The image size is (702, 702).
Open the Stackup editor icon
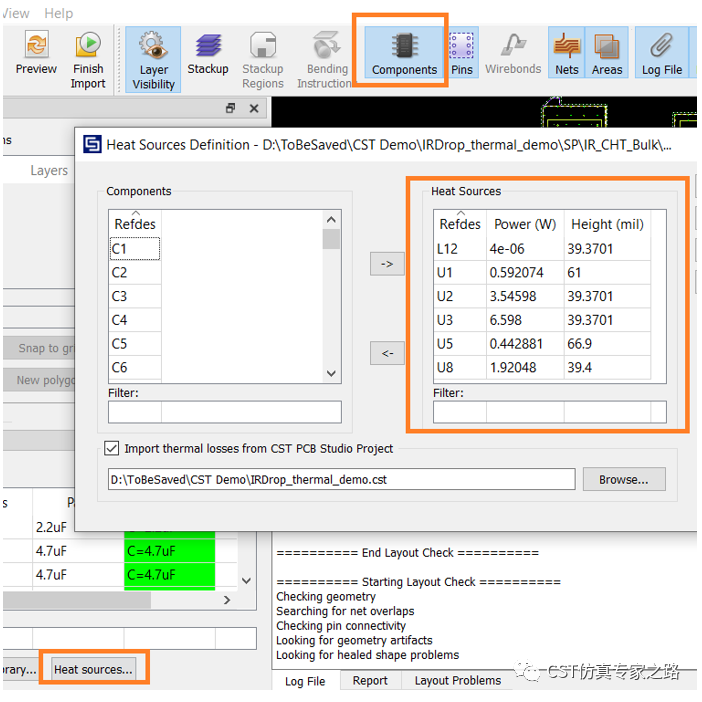(208, 54)
